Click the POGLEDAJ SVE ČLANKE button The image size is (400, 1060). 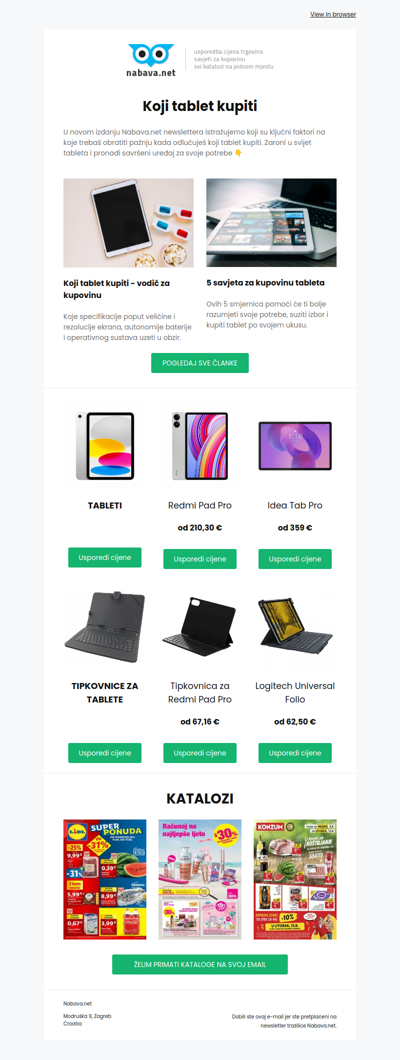[200, 363]
